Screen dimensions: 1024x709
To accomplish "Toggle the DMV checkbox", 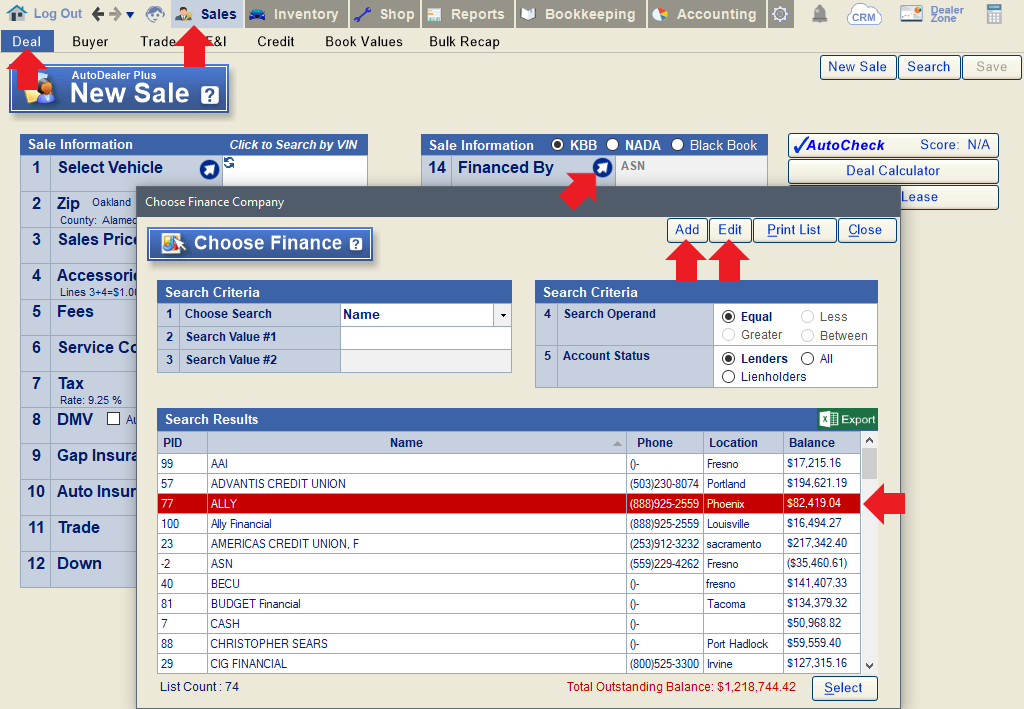I will coord(114,419).
